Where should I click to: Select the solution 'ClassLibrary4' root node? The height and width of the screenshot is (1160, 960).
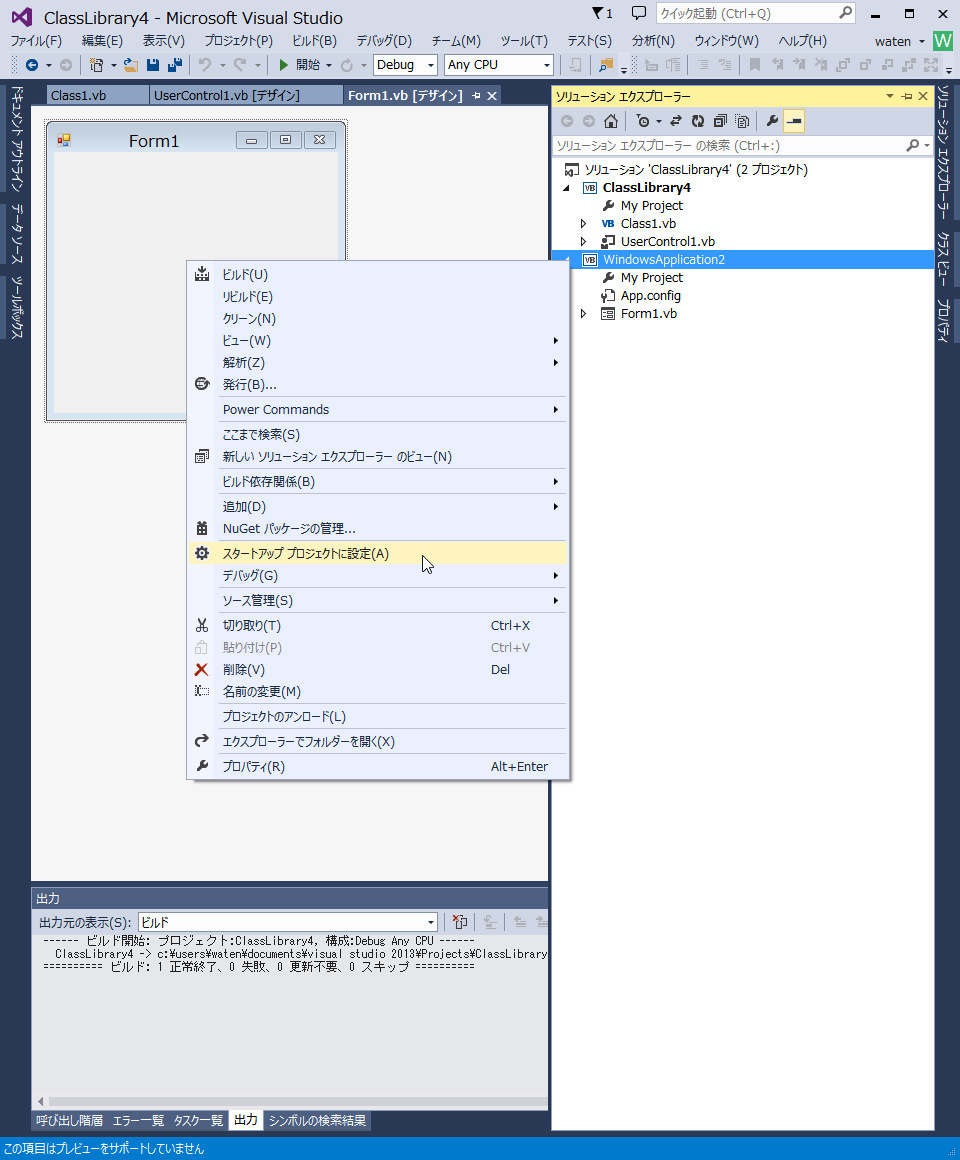pos(695,169)
